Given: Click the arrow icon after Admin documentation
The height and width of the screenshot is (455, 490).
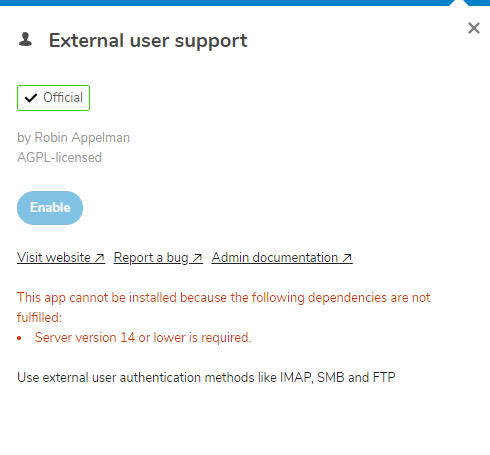Looking at the screenshot, I should pos(347,258).
